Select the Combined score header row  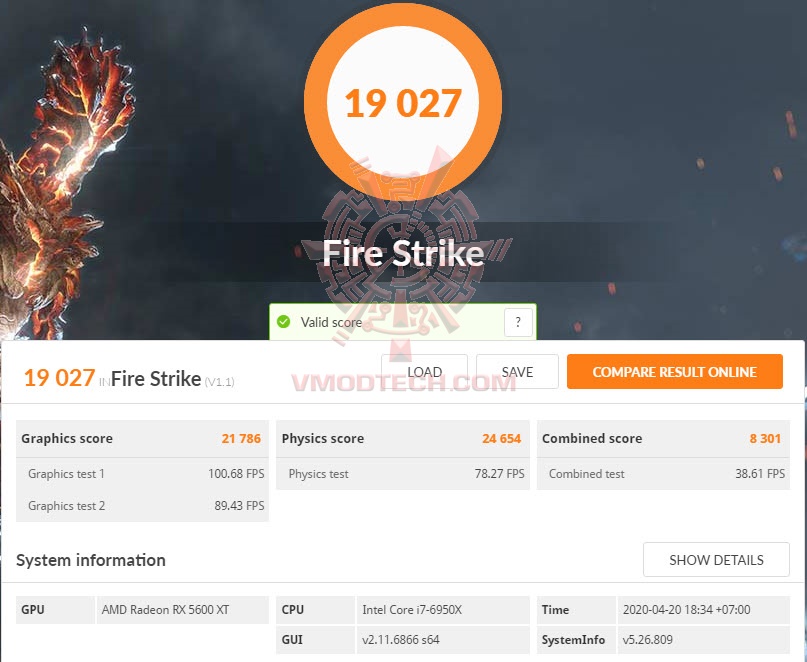(663, 439)
